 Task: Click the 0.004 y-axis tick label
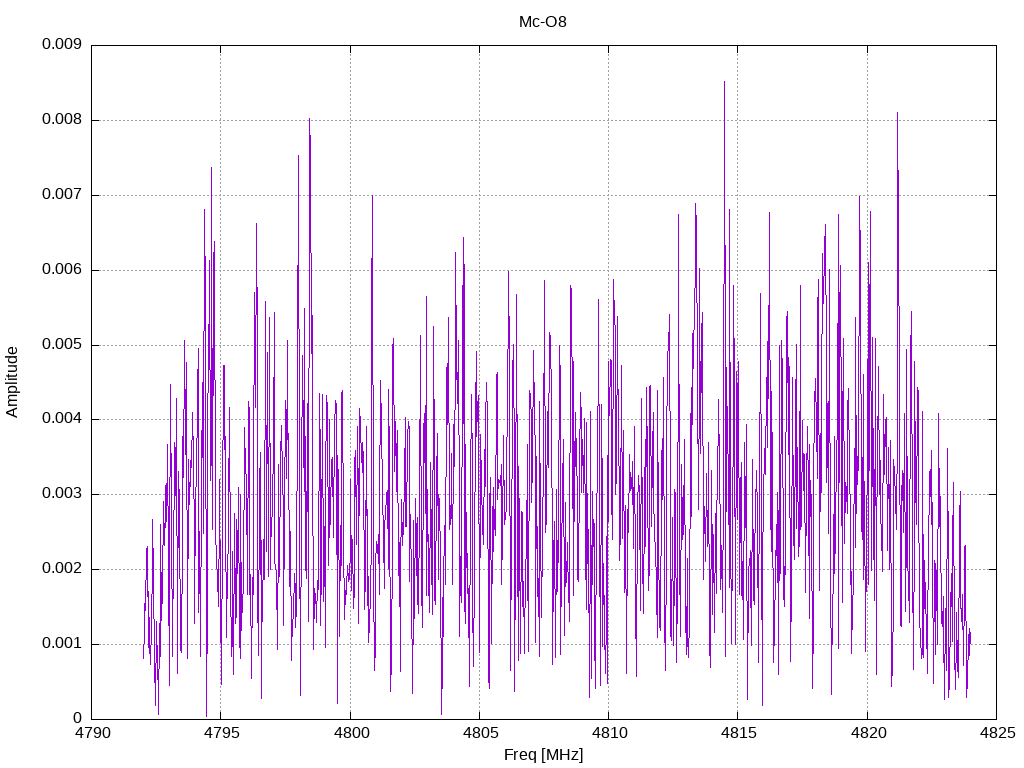coord(62,419)
